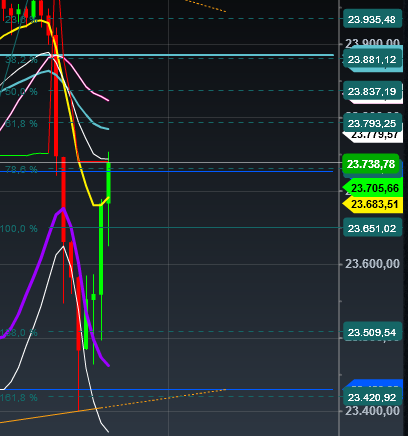Click the 23.600,00 axis value

(372, 264)
